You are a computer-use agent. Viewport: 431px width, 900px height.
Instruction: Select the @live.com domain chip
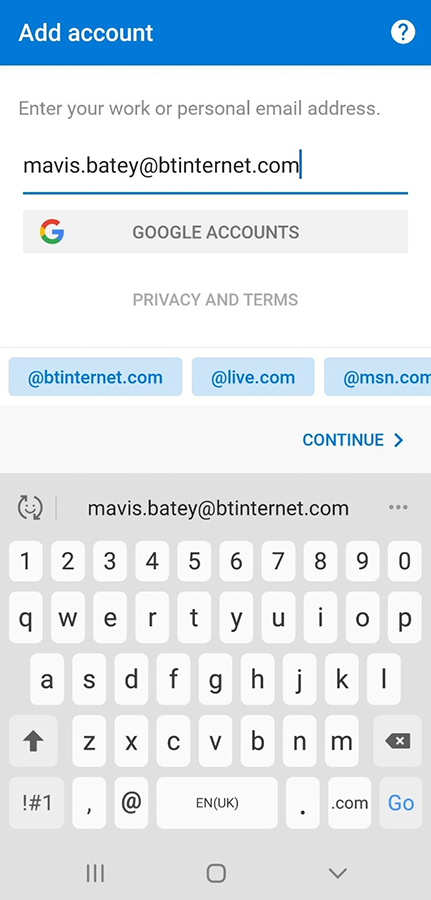pos(253,377)
